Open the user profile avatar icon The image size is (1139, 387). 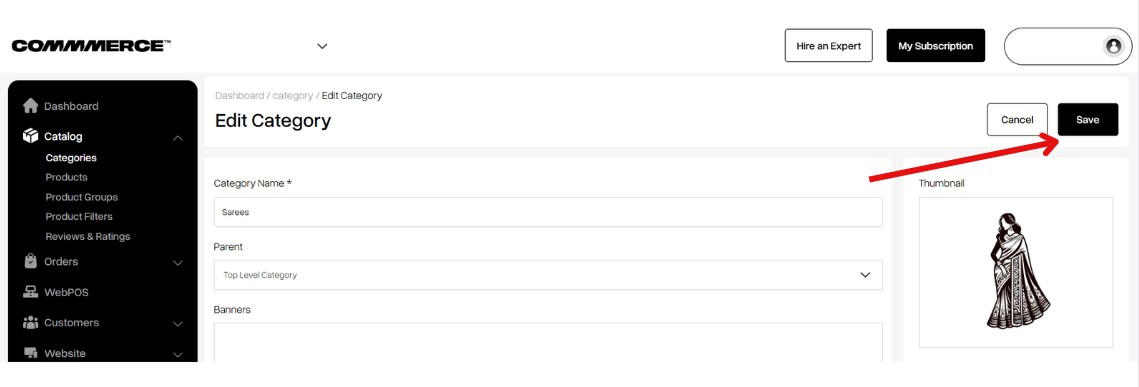click(1114, 46)
